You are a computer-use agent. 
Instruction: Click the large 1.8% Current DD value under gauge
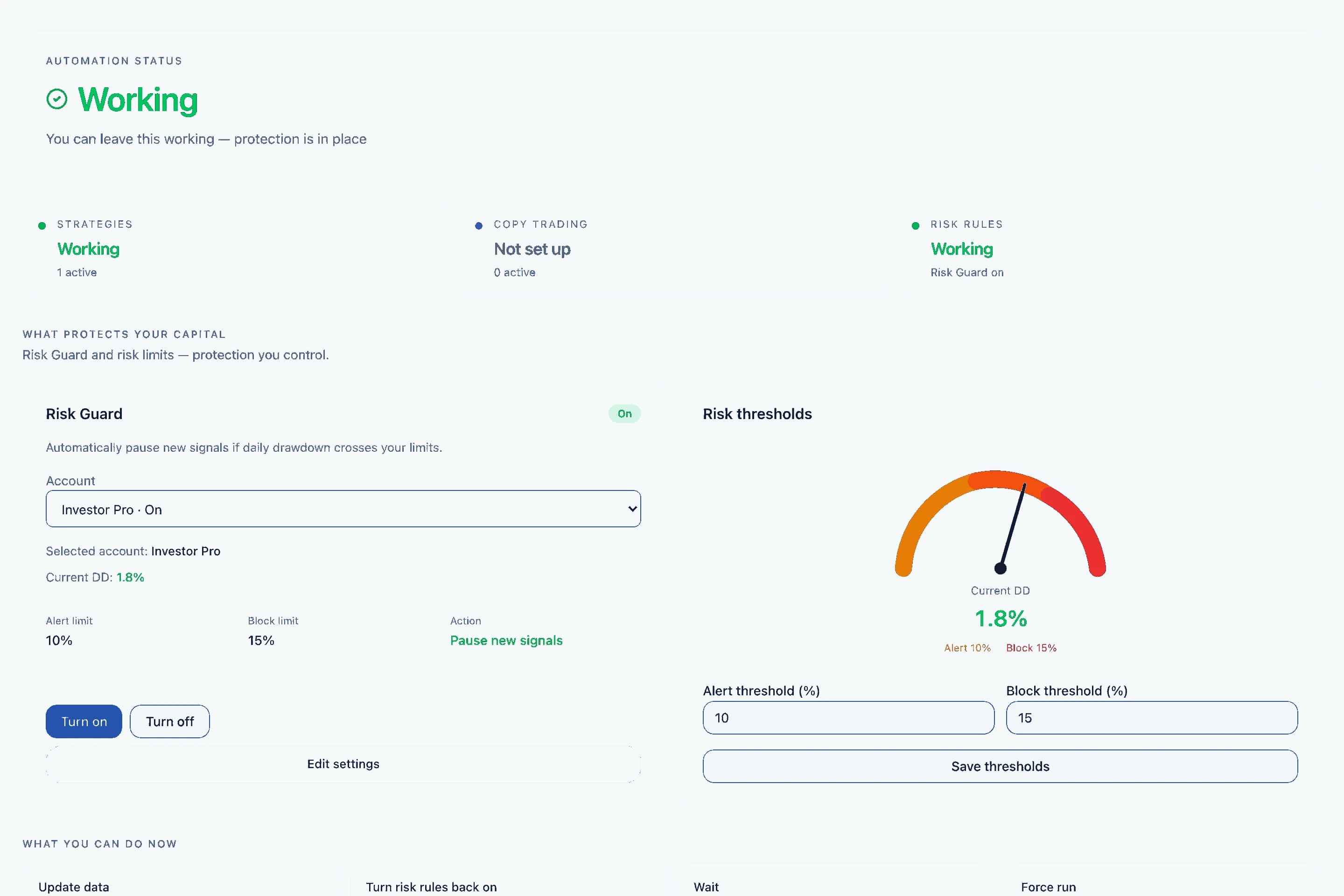1001,618
